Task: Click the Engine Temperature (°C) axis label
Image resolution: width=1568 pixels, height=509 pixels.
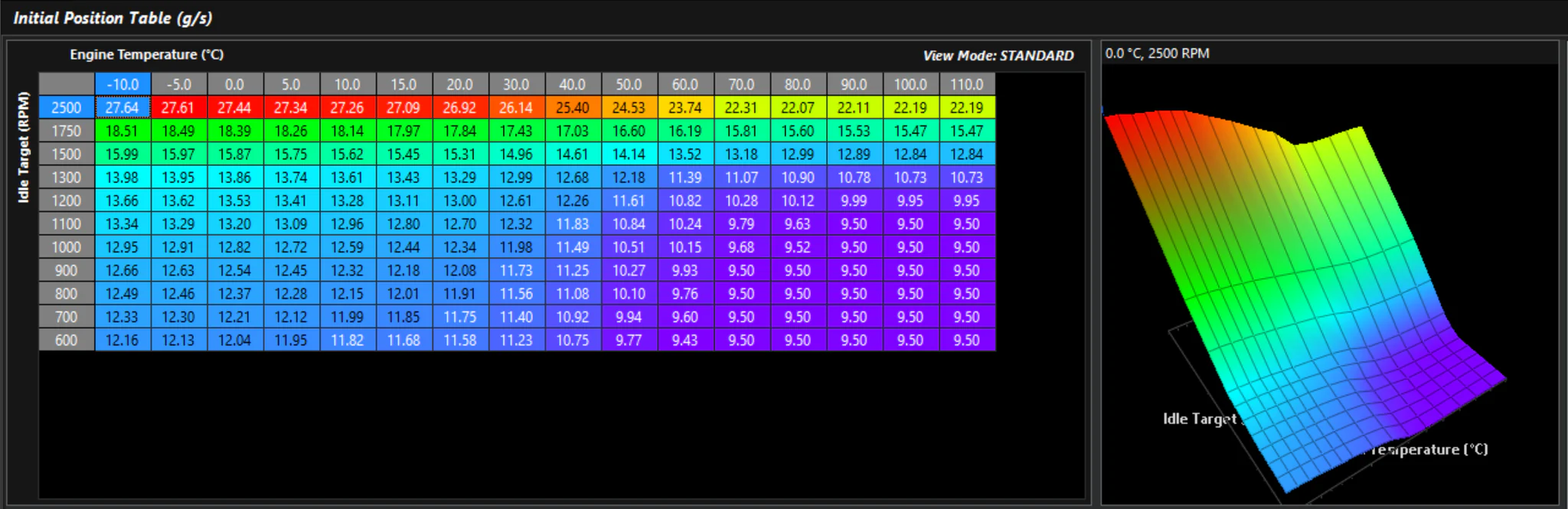Action: (x=147, y=54)
